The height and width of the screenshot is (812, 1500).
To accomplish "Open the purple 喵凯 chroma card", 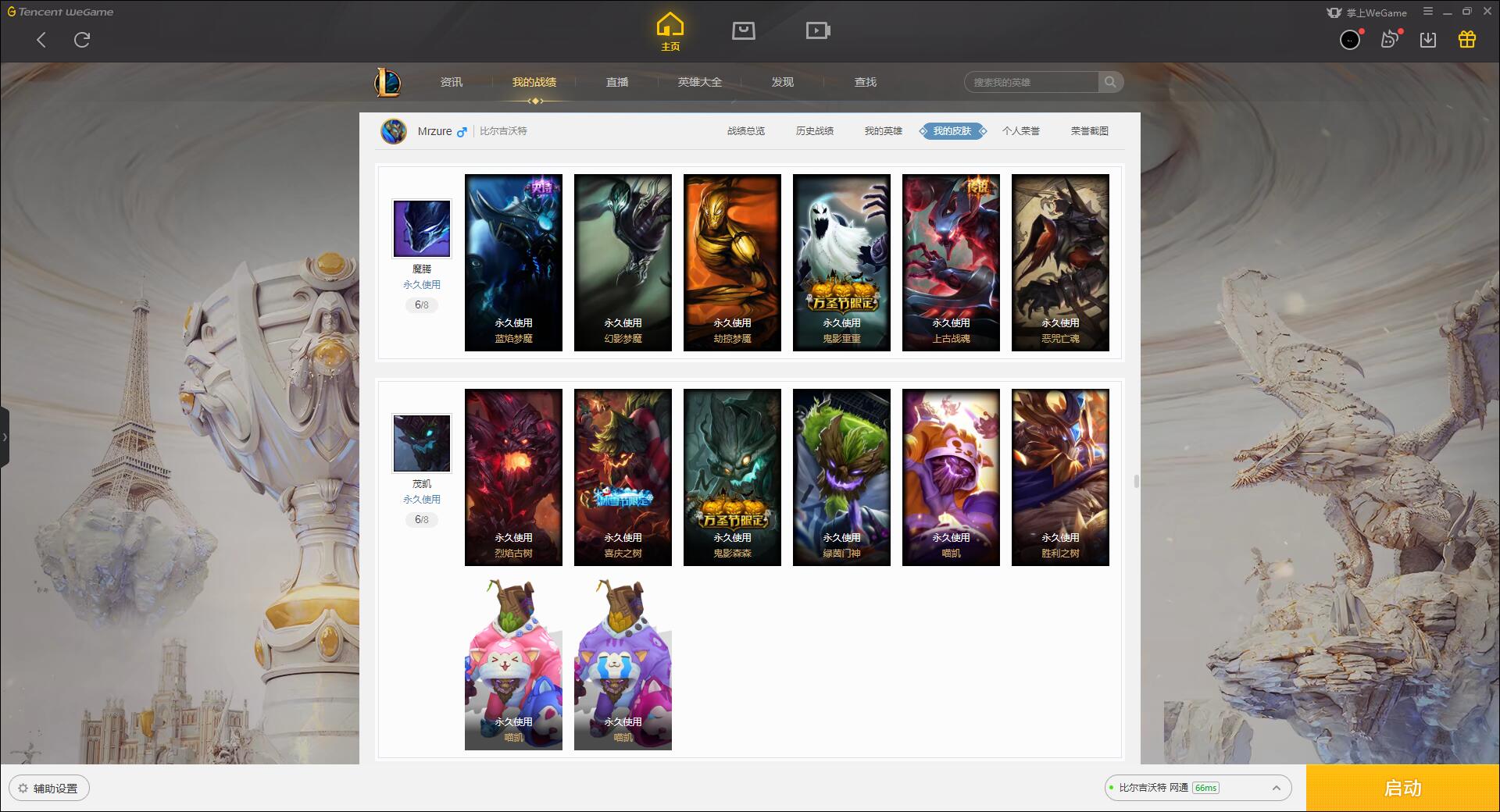I will click(x=623, y=664).
